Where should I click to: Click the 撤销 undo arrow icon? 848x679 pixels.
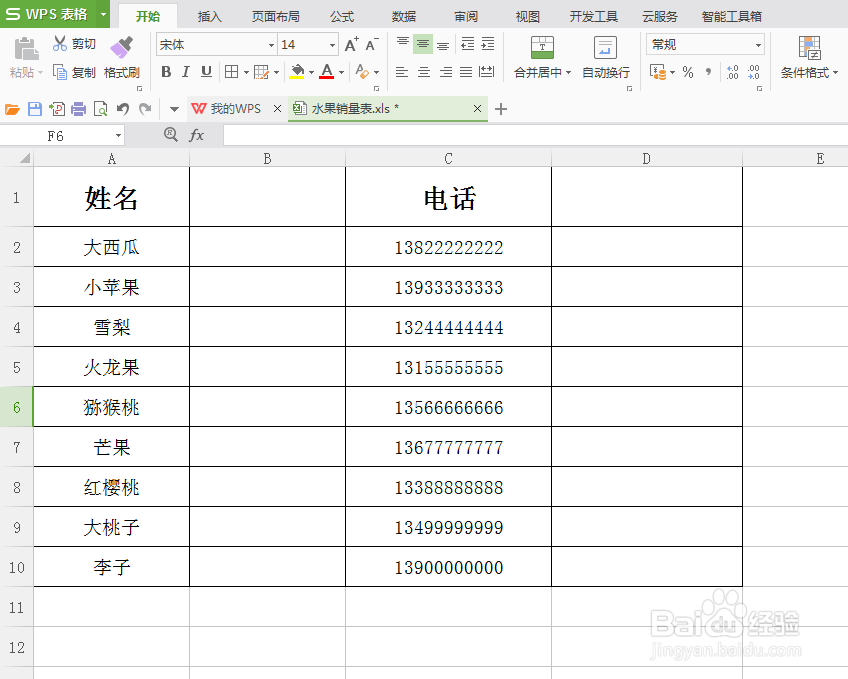pyautogui.click(x=123, y=108)
